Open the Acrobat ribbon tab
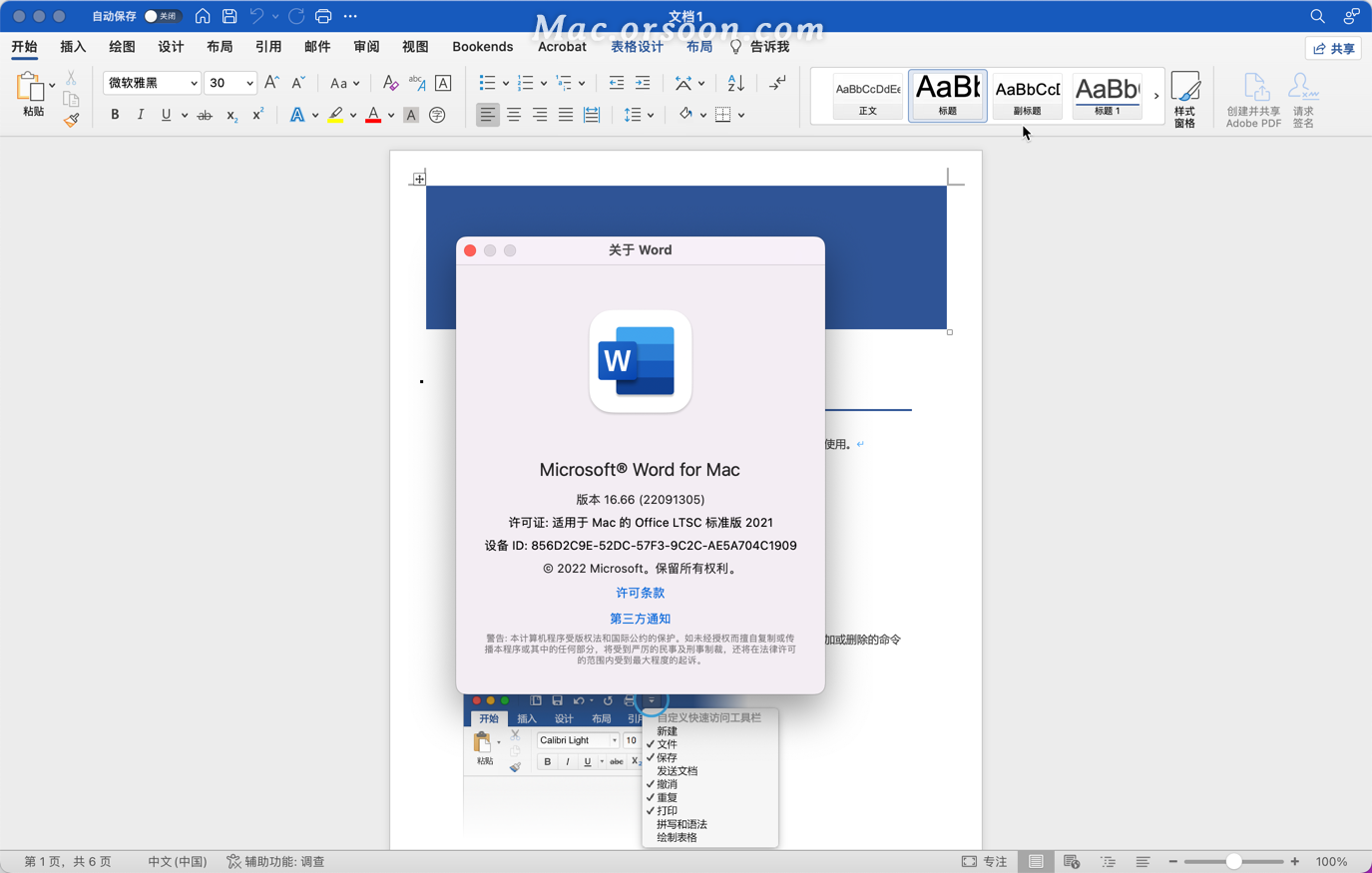This screenshot has width=1372, height=873. pos(562,47)
